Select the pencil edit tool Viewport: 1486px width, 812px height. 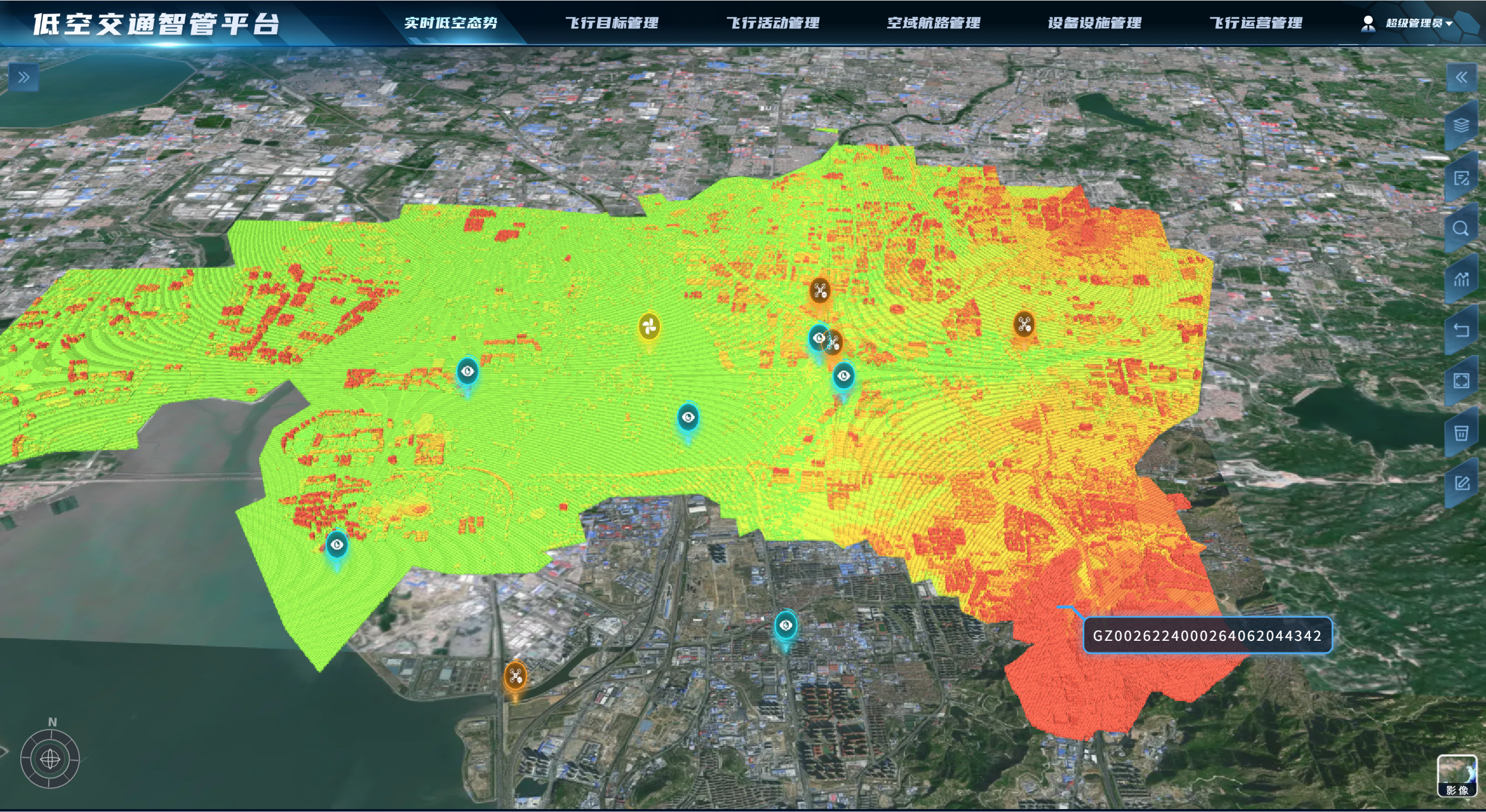tap(1461, 483)
